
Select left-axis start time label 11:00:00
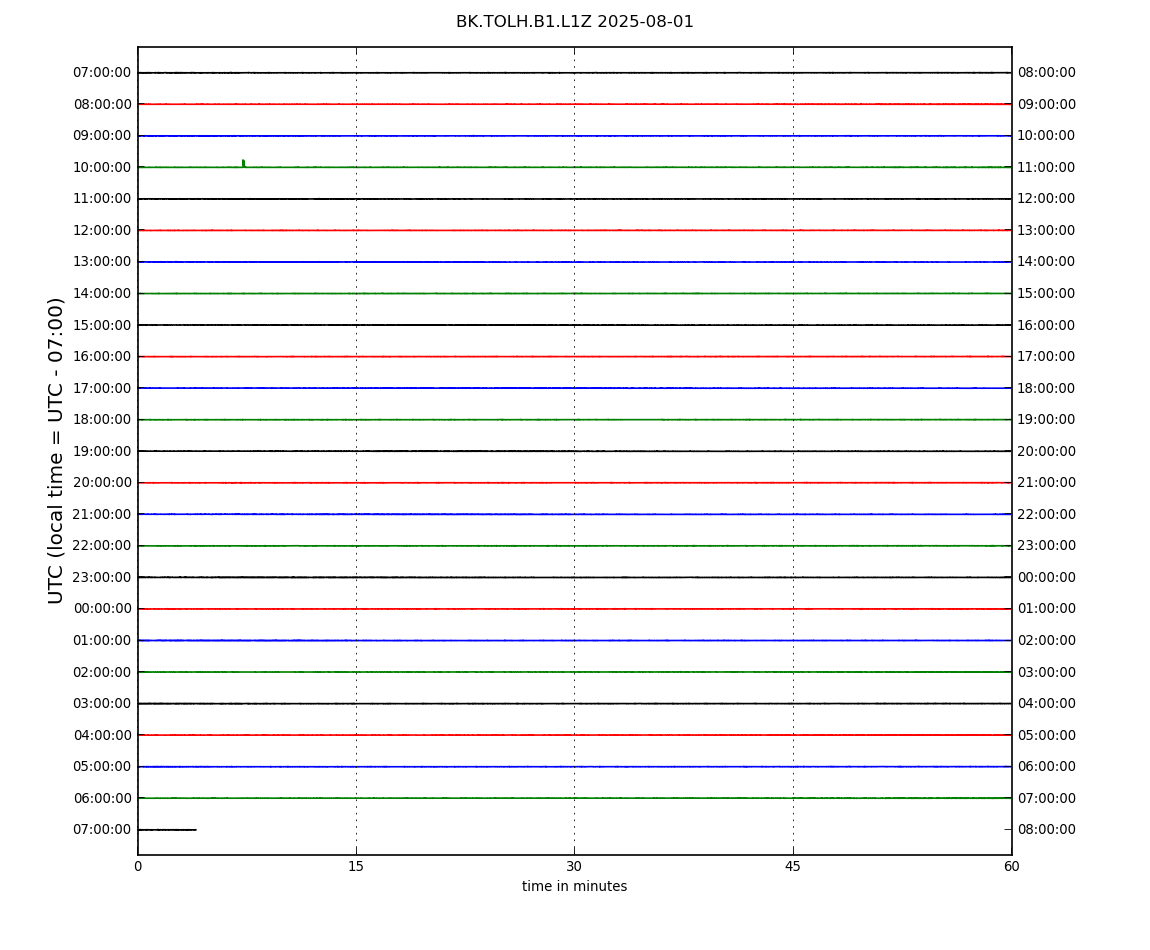click(x=102, y=199)
